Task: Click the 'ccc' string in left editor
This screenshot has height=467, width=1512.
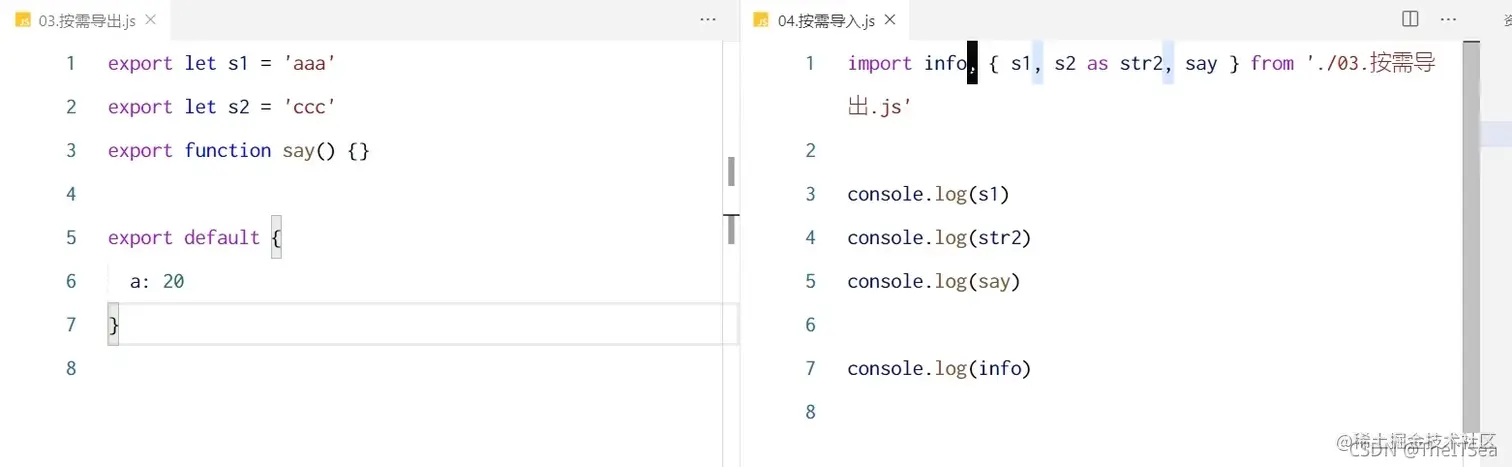Action: (x=310, y=107)
